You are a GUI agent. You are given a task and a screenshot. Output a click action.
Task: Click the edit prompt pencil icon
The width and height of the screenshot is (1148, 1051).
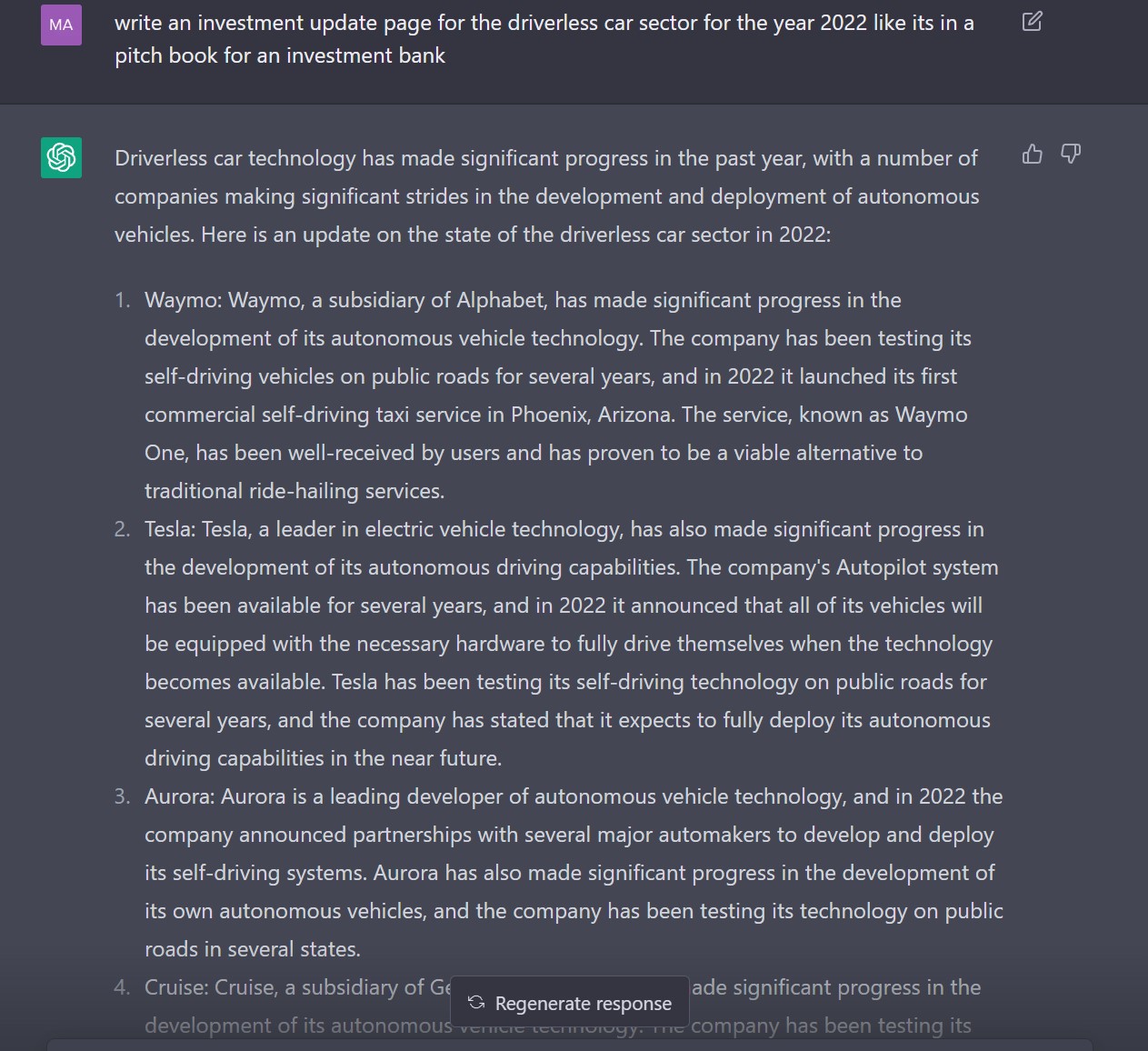click(x=1032, y=22)
